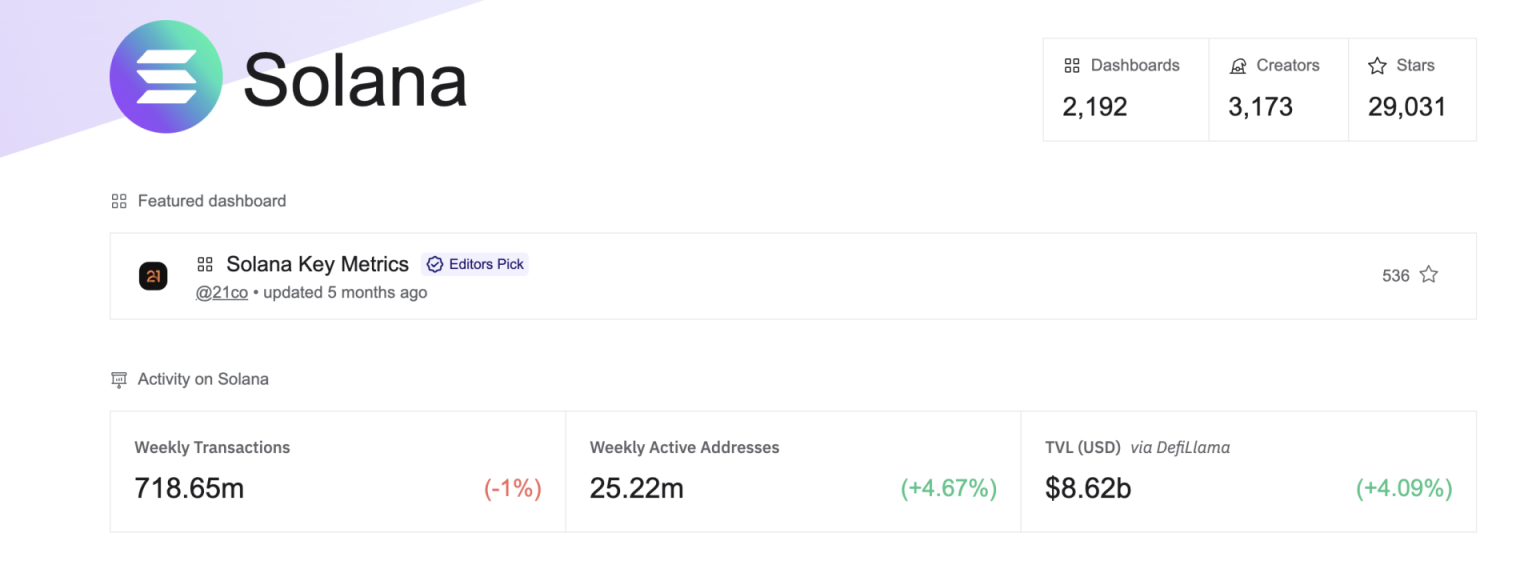Star the Solana Key Metrics dashboard

1428,275
